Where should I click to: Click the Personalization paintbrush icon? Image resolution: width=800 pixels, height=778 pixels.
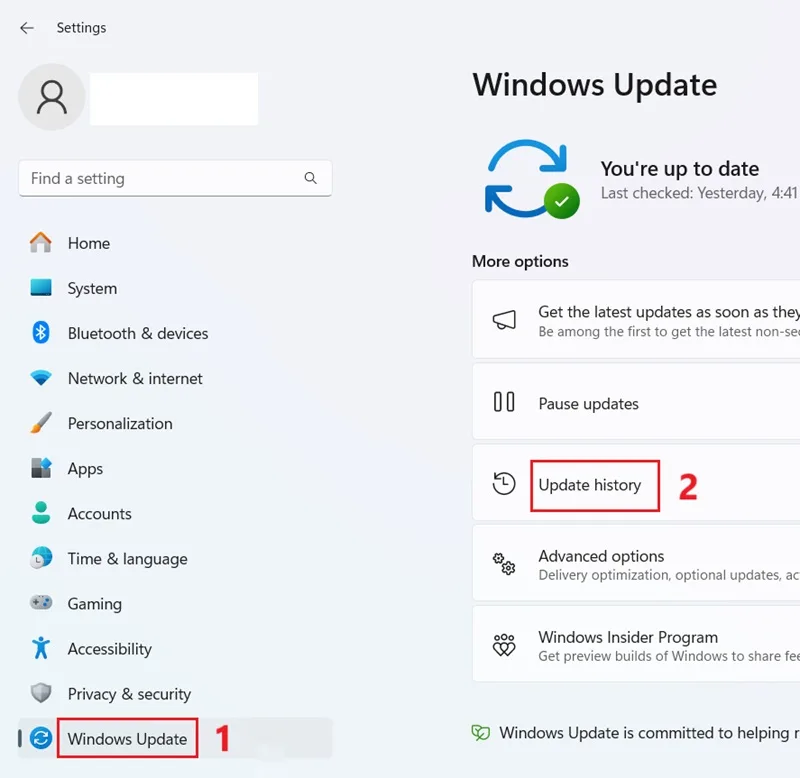[41, 423]
